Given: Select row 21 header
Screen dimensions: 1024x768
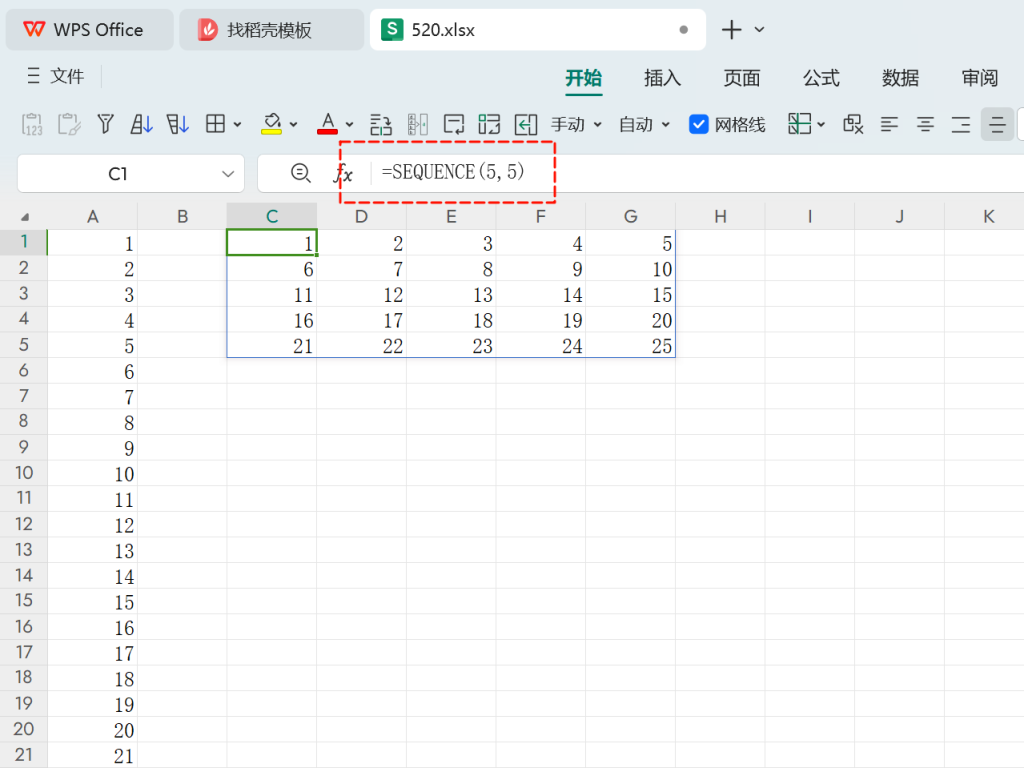Looking at the screenshot, I should pos(24,755).
